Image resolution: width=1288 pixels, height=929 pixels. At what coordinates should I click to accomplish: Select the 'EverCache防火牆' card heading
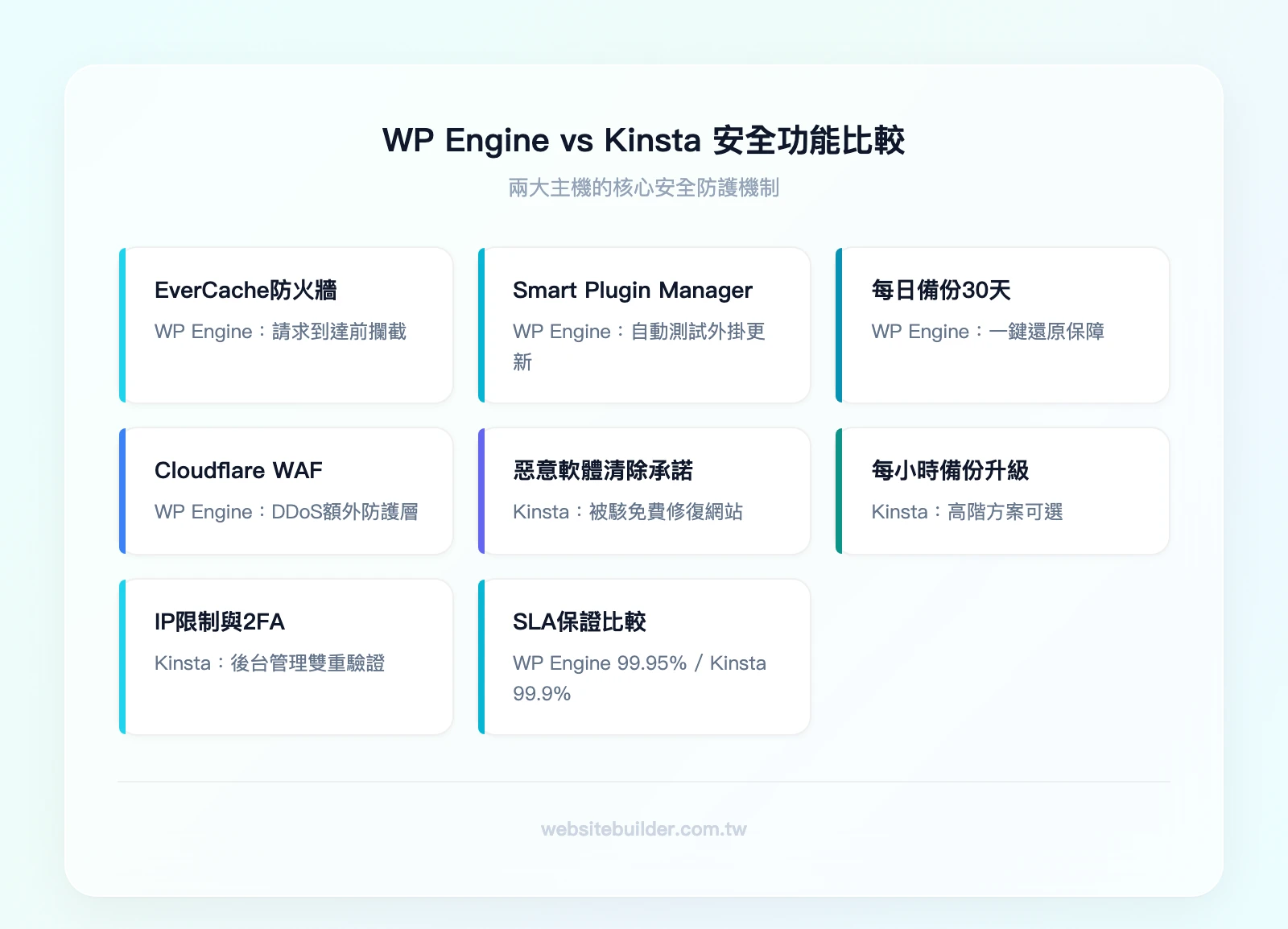[x=246, y=290]
